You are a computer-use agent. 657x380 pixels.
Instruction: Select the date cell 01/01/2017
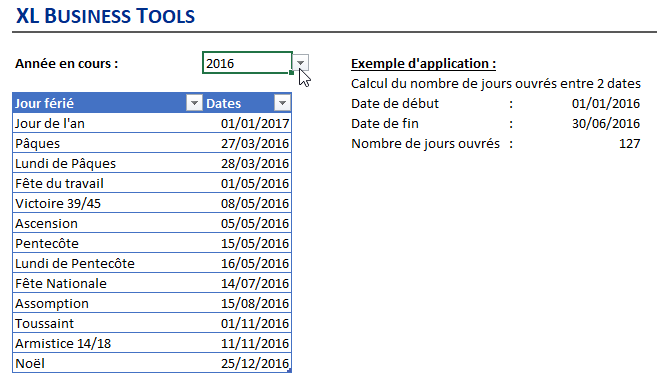click(247, 123)
